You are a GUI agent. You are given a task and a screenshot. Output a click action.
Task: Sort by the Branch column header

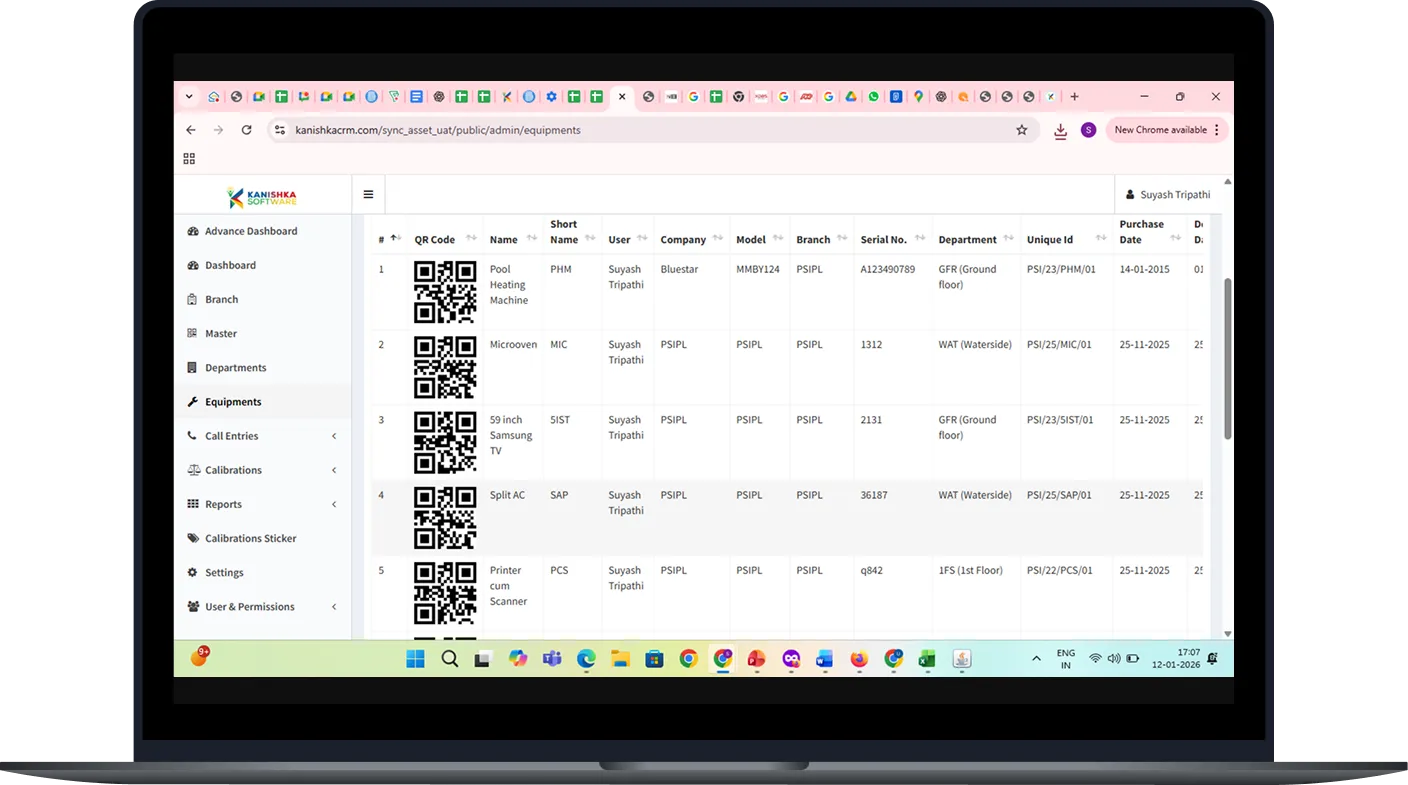pos(821,239)
